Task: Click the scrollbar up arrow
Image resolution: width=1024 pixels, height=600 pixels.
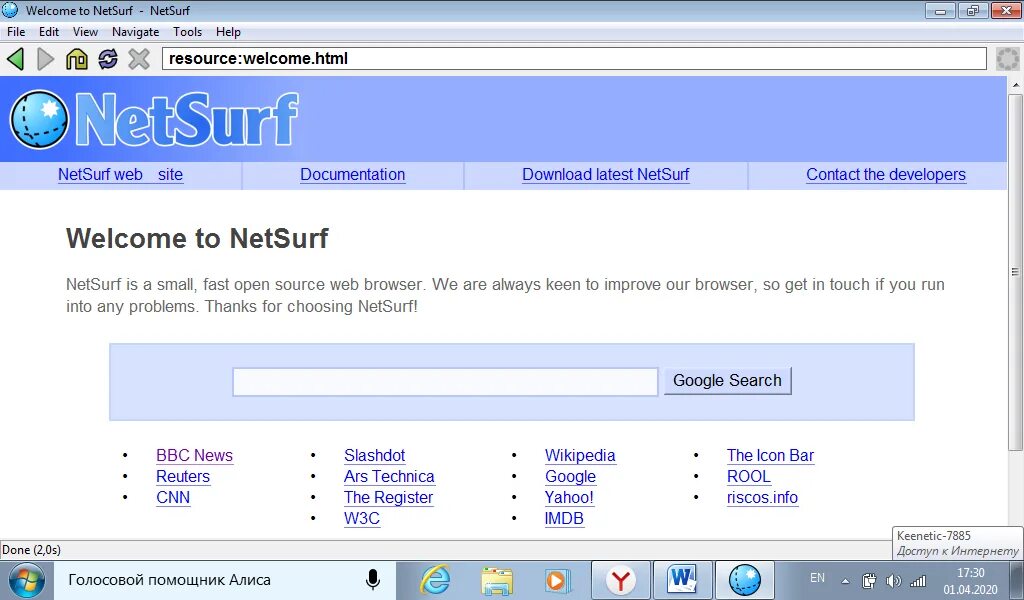Action: [x=1016, y=85]
